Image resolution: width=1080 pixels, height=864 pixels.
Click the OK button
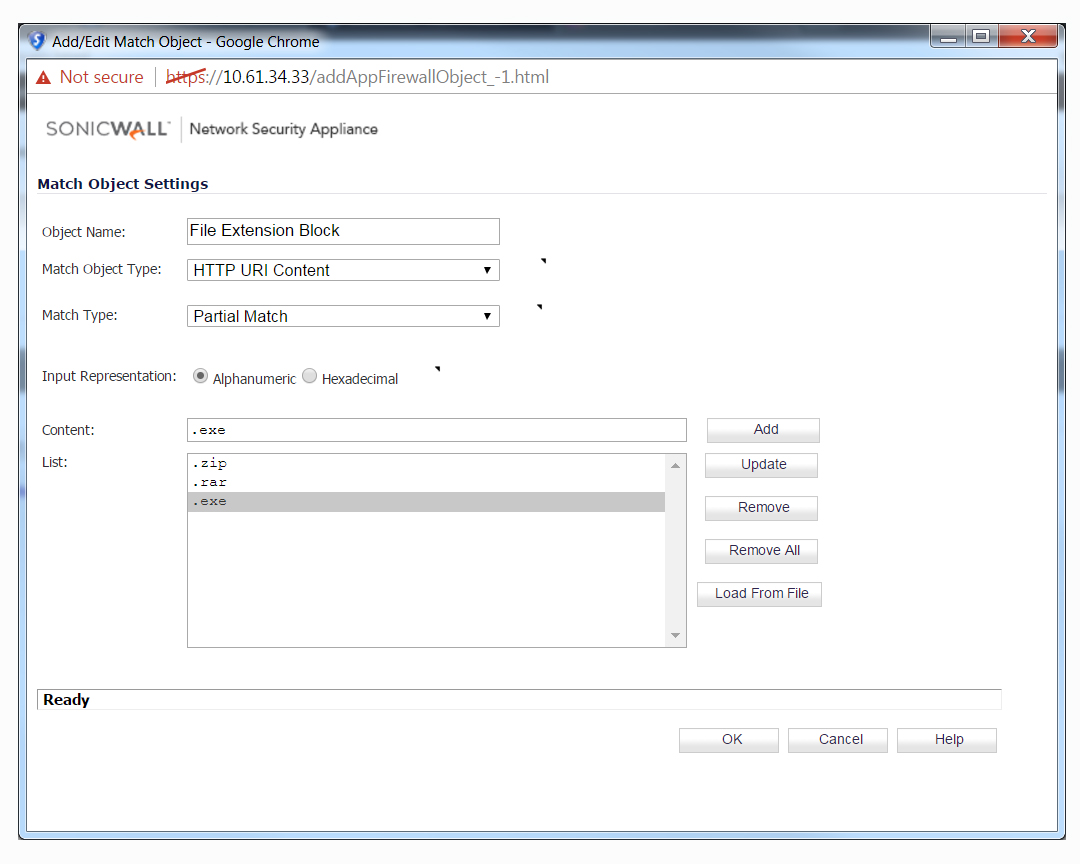pos(729,740)
